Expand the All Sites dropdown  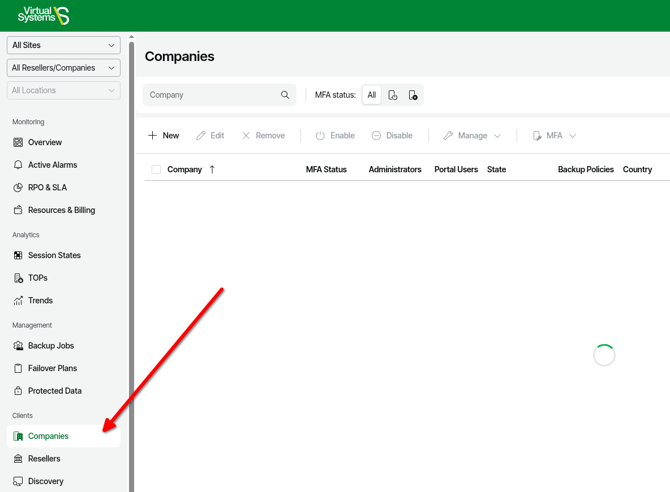[x=63, y=45]
